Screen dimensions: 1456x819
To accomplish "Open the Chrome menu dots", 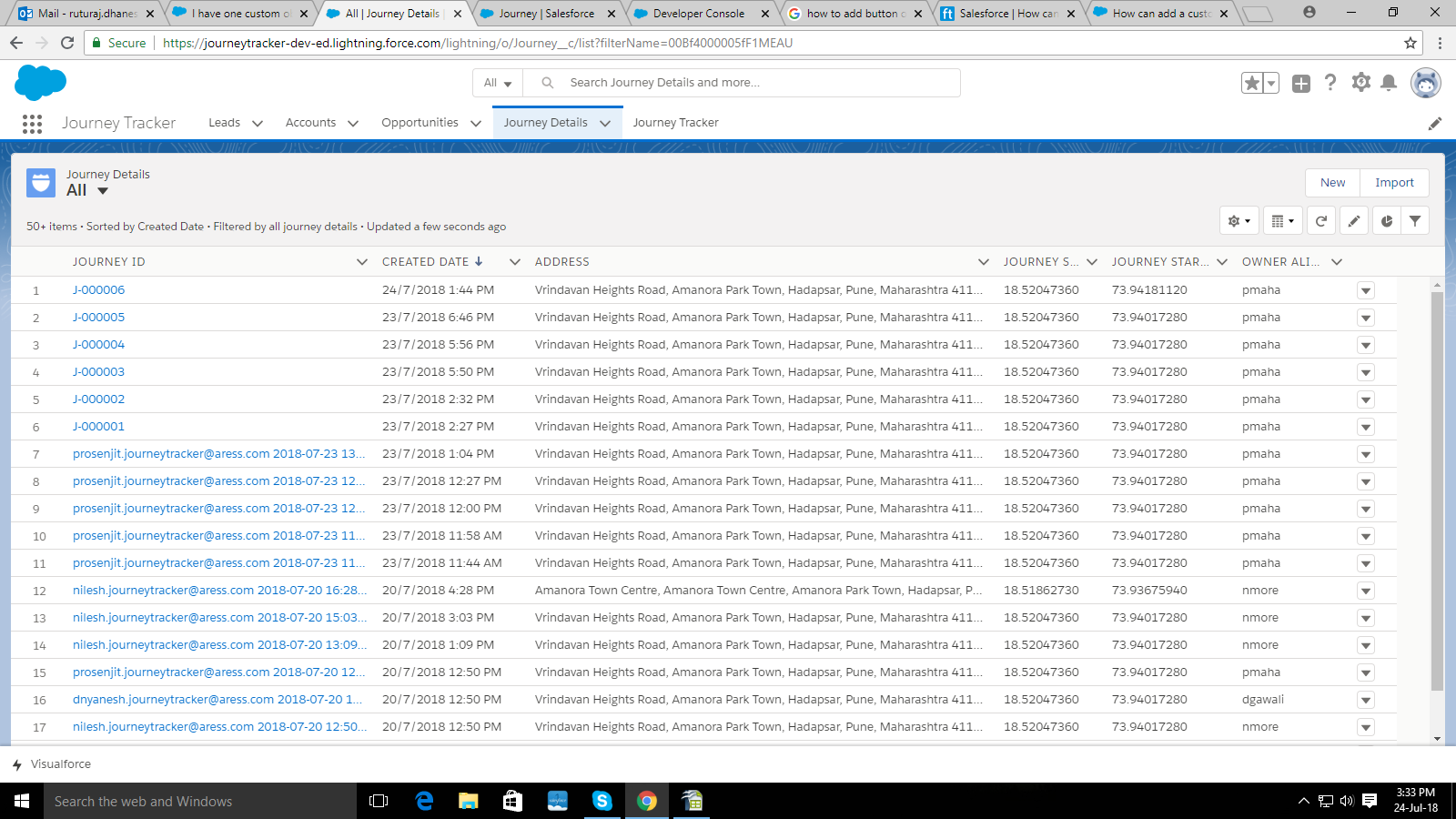I will tap(1440, 43).
